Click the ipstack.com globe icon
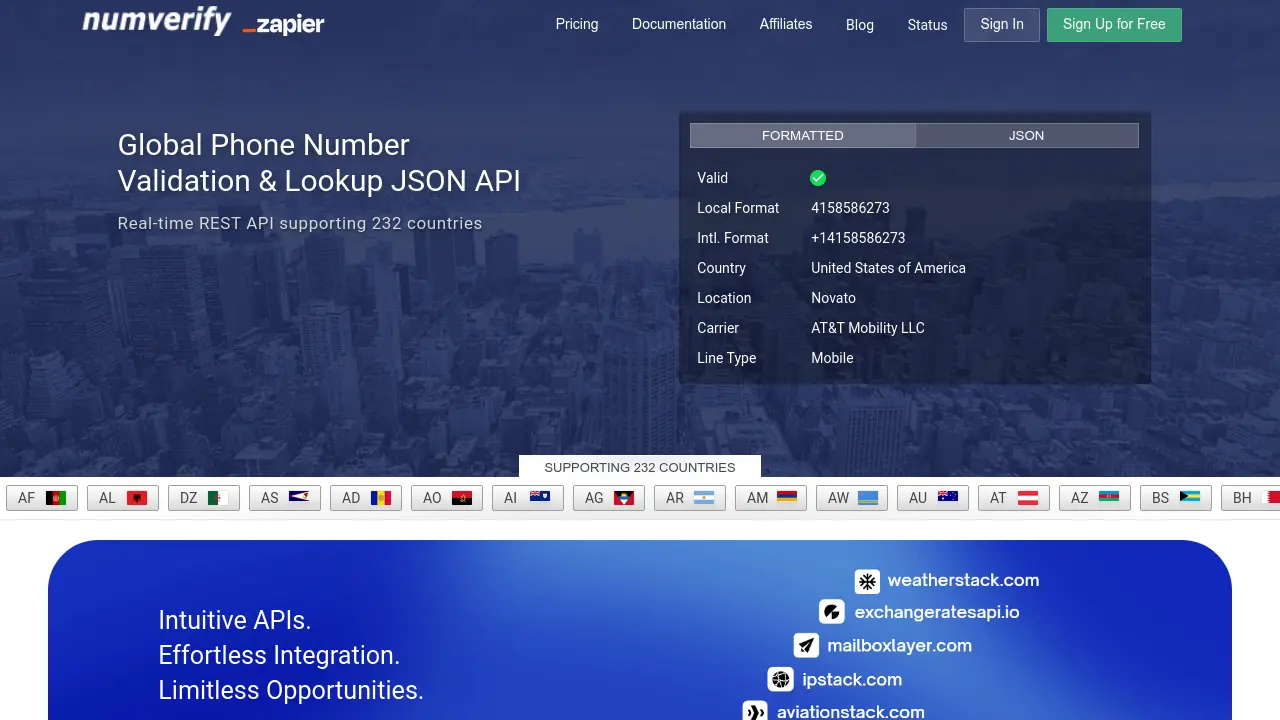The height and width of the screenshot is (720, 1280). pyautogui.click(x=780, y=680)
